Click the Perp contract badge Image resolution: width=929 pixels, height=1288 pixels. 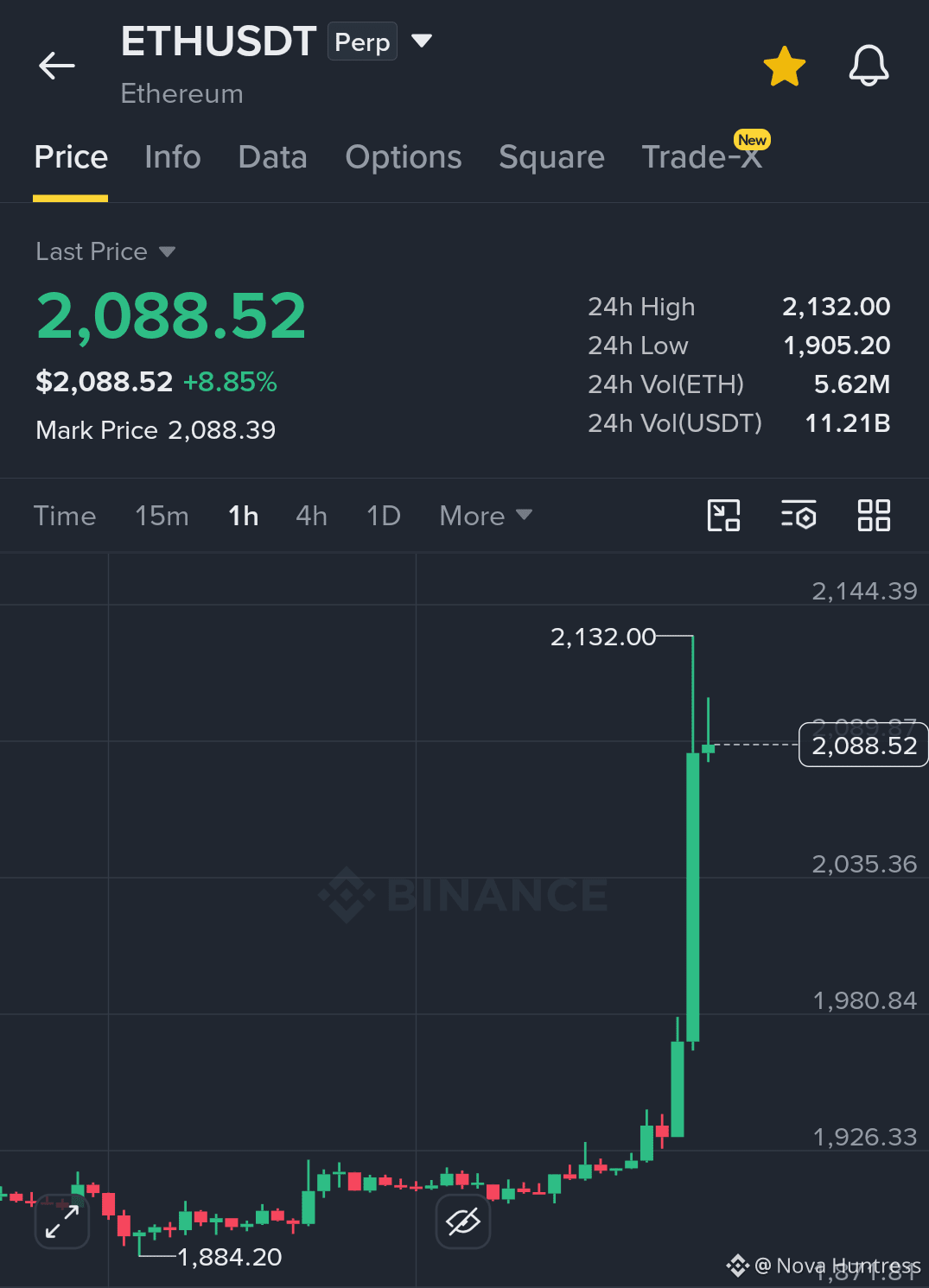point(362,41)
